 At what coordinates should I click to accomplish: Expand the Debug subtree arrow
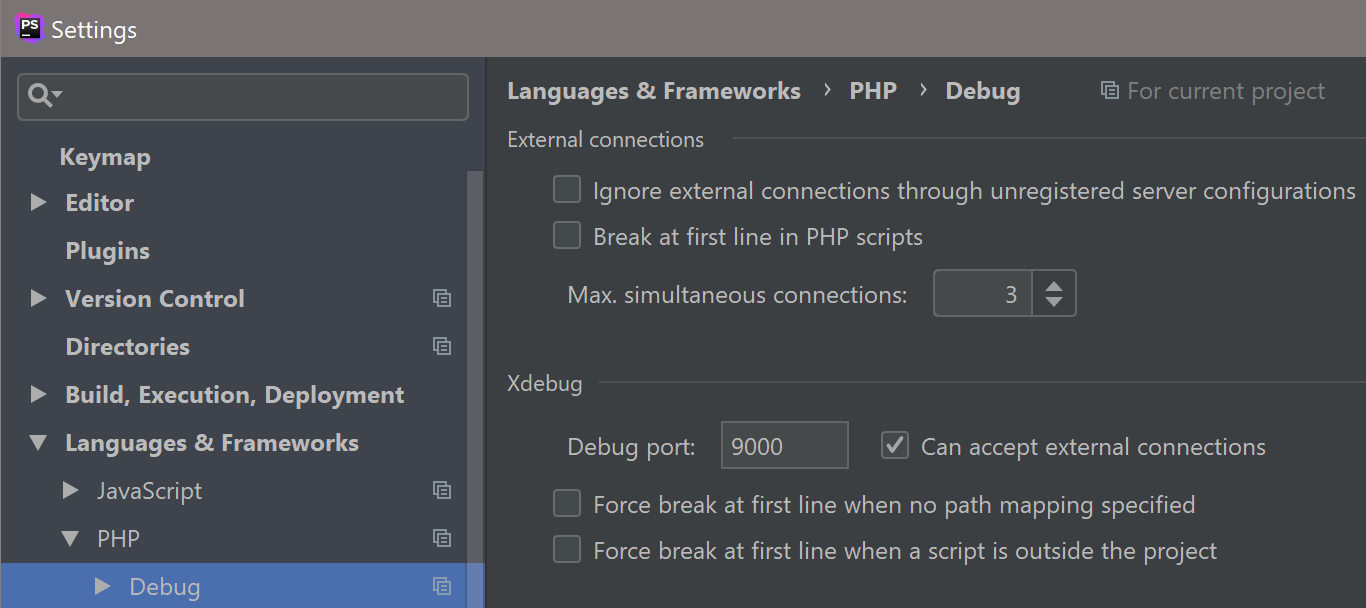tap(102, 587)
